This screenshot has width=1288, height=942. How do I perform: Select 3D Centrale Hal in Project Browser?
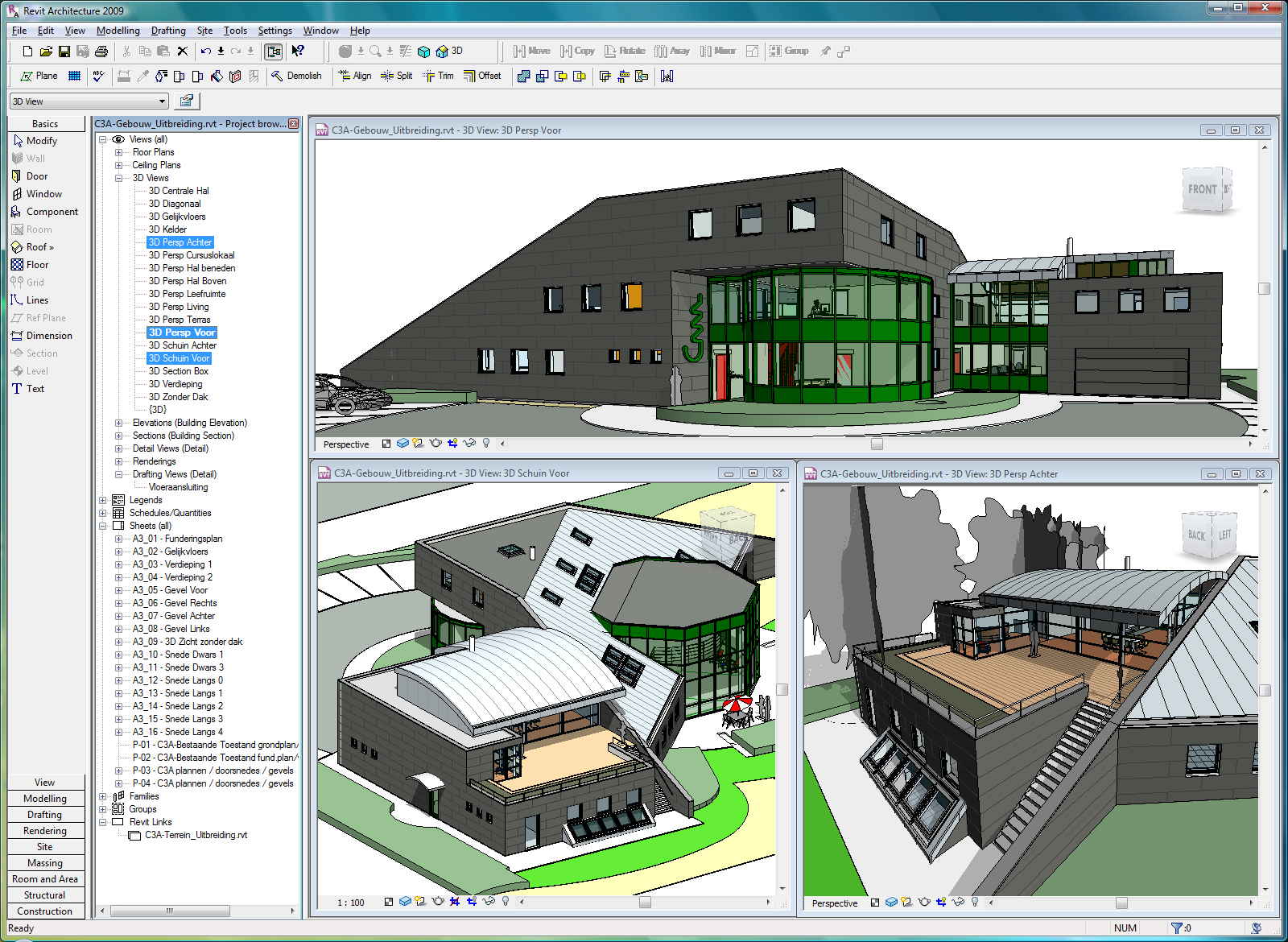pos(179,191)
